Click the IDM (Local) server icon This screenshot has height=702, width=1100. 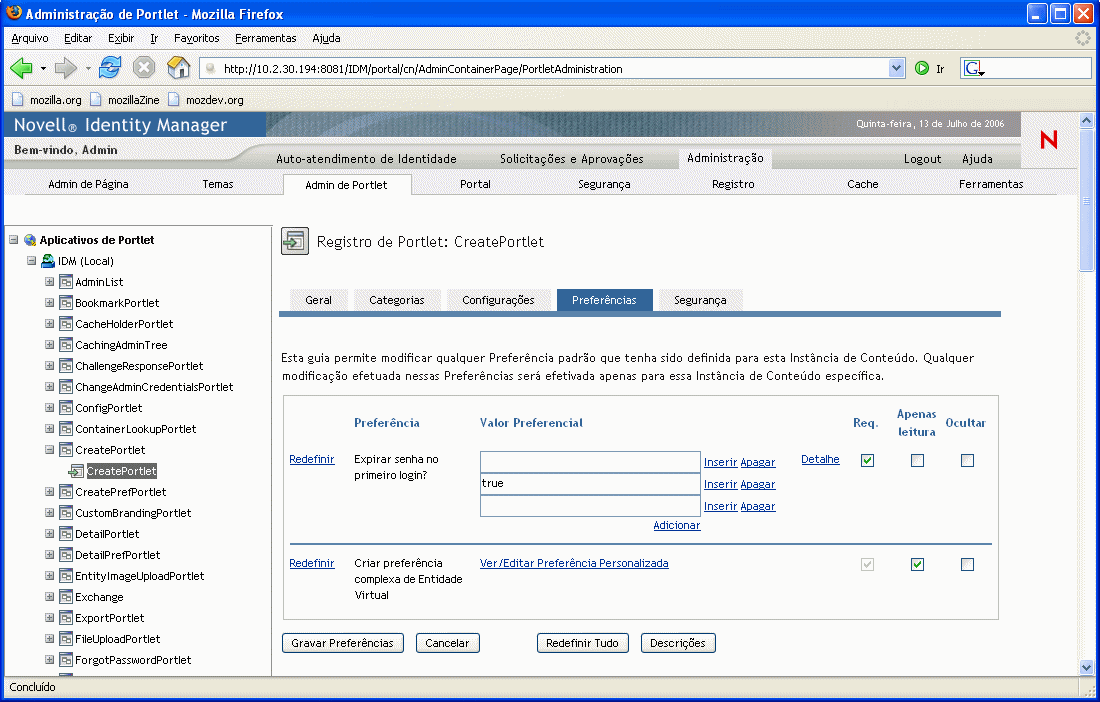tap(48, 261)
